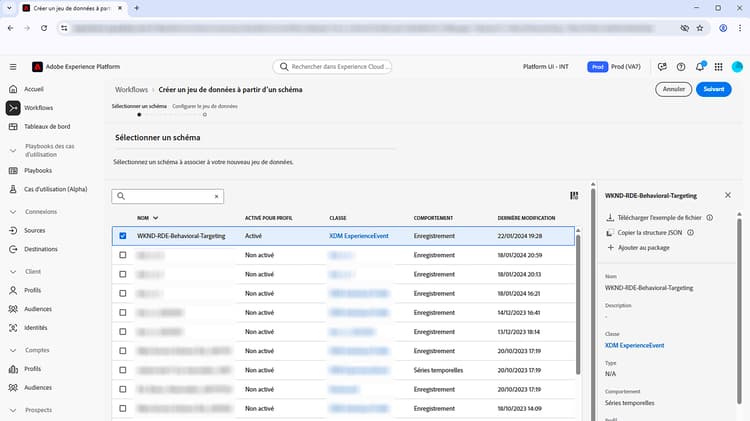Open the app switcher grid
Viewport: 750px width, 421px height.
718,66
